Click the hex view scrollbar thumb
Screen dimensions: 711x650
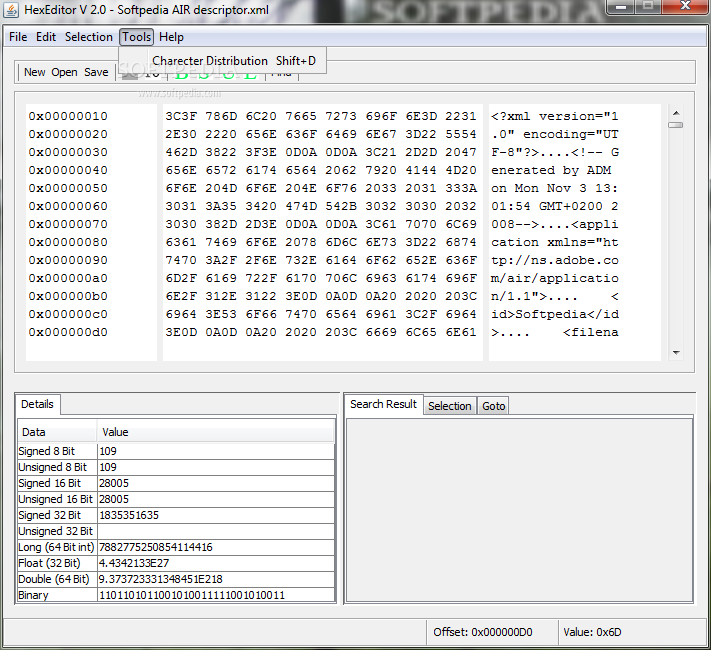(676, 125)
